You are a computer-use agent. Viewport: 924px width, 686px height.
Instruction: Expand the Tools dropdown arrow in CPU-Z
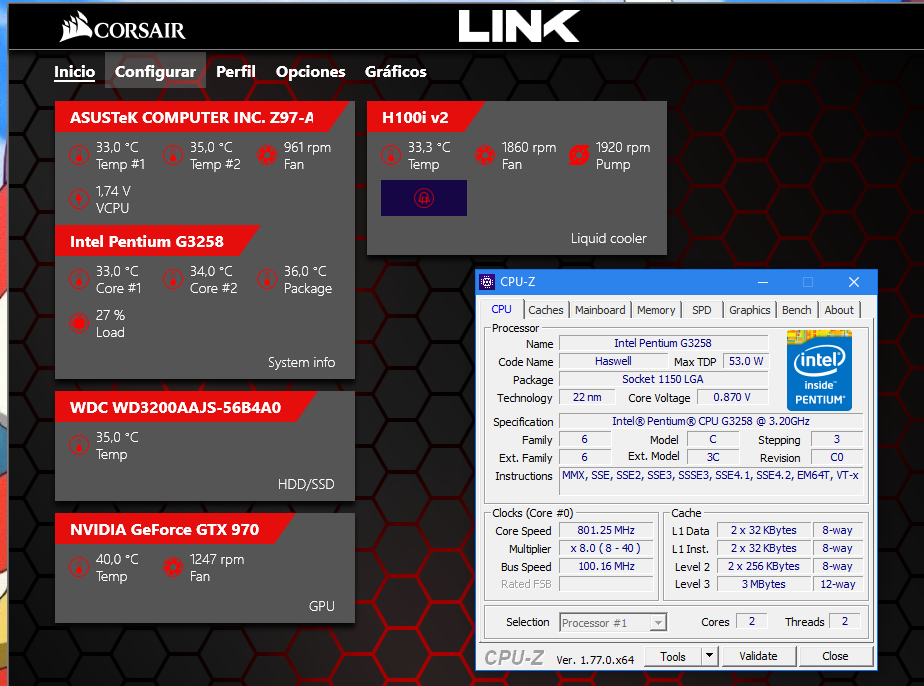tap(710, 655)
